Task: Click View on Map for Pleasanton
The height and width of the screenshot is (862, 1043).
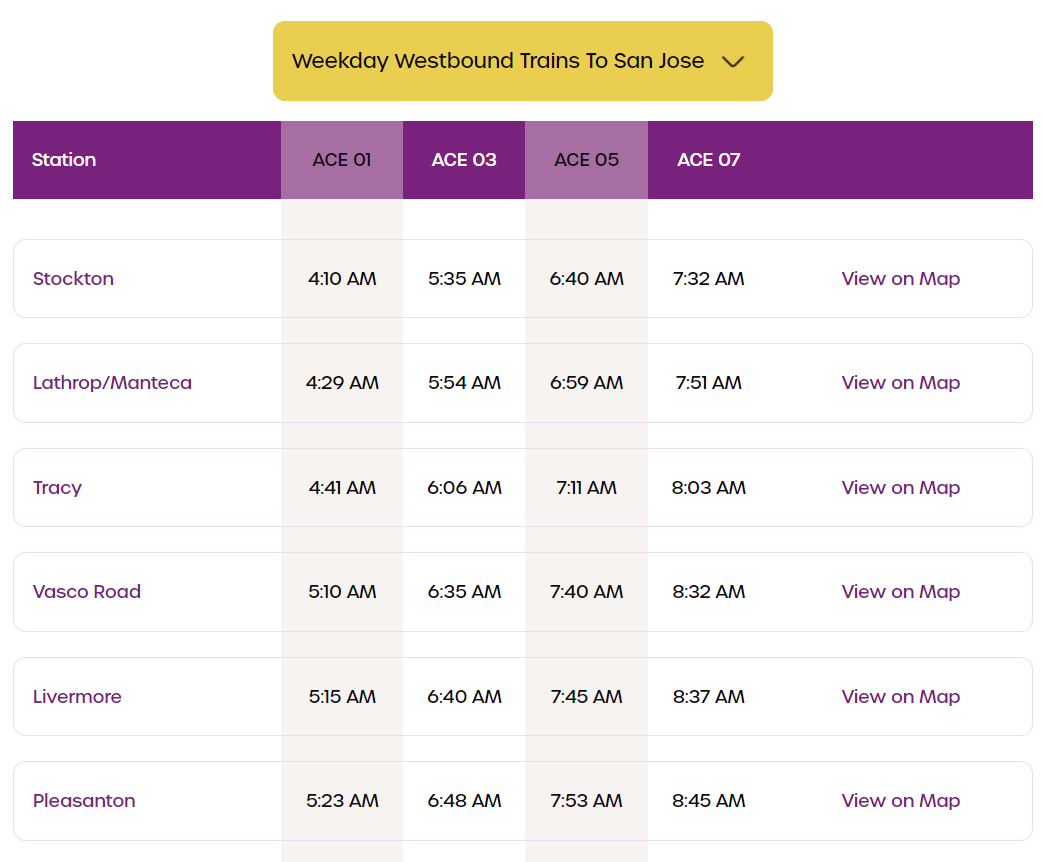Action: click(x=900, y=801)
